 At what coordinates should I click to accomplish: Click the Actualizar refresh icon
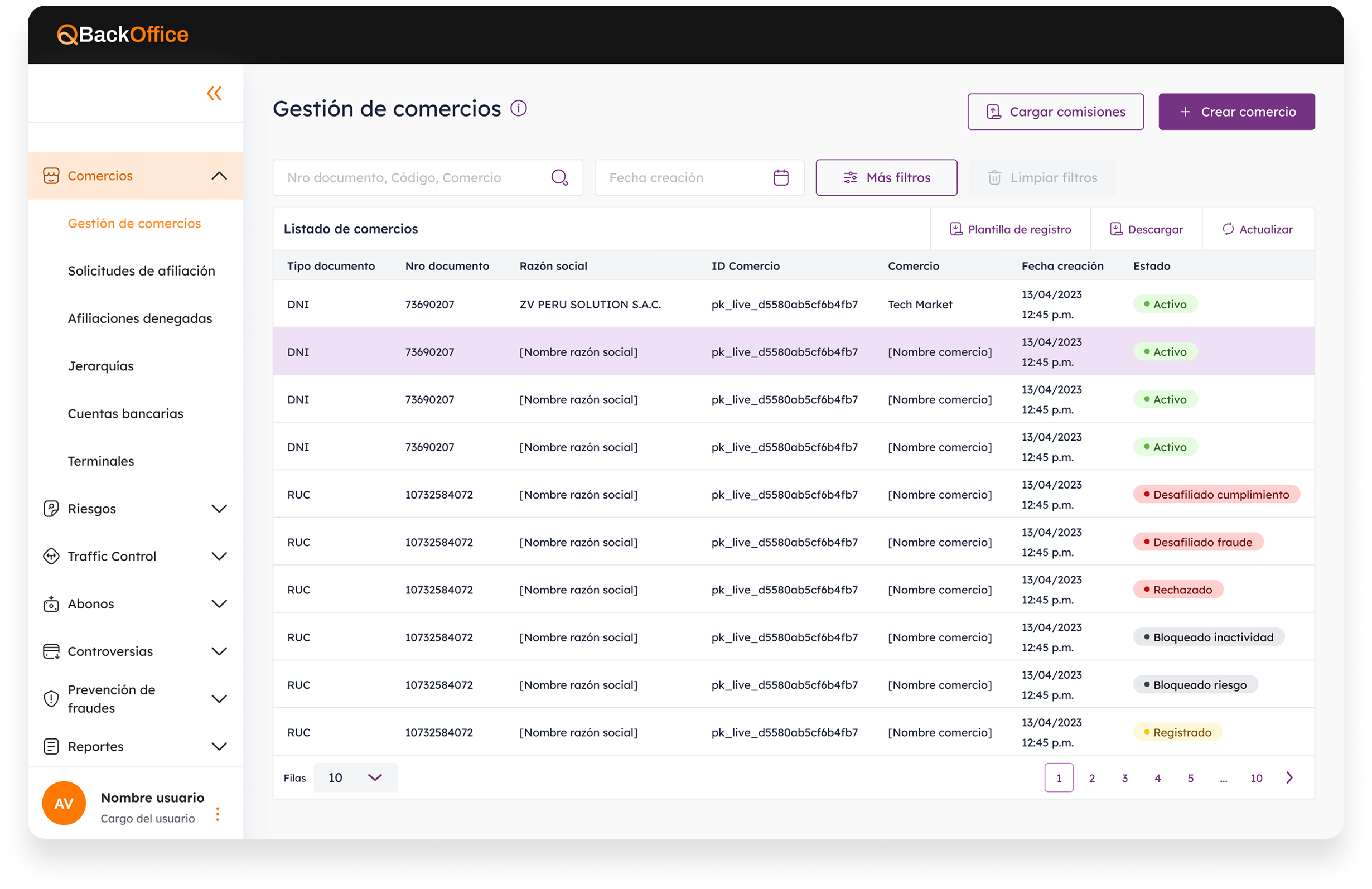coord(1228,229)
